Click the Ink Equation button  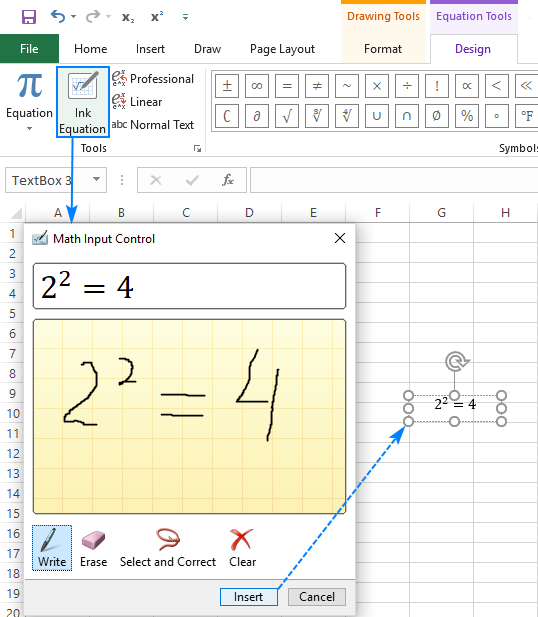(83, 102)
